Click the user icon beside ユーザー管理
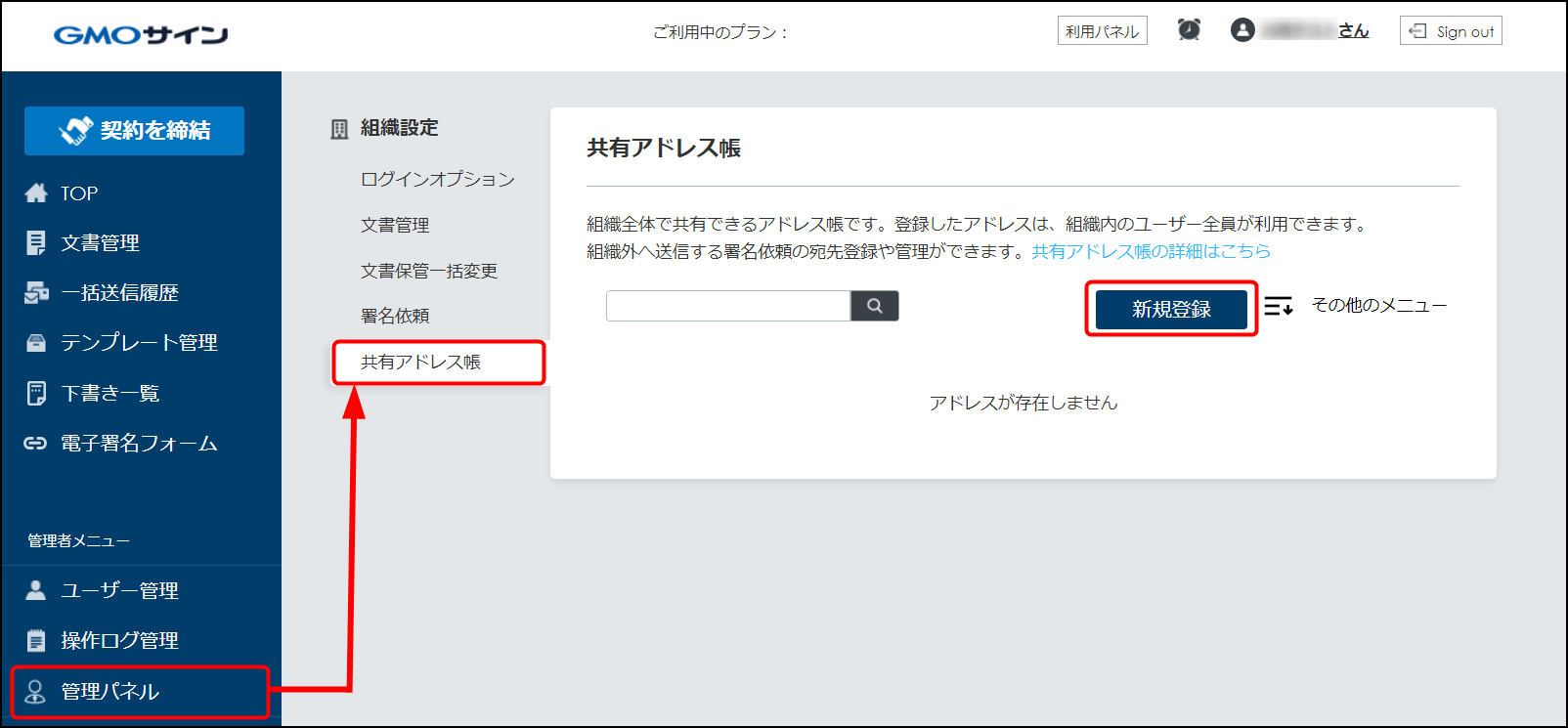 pyautogui.click(x=36, y=590)
